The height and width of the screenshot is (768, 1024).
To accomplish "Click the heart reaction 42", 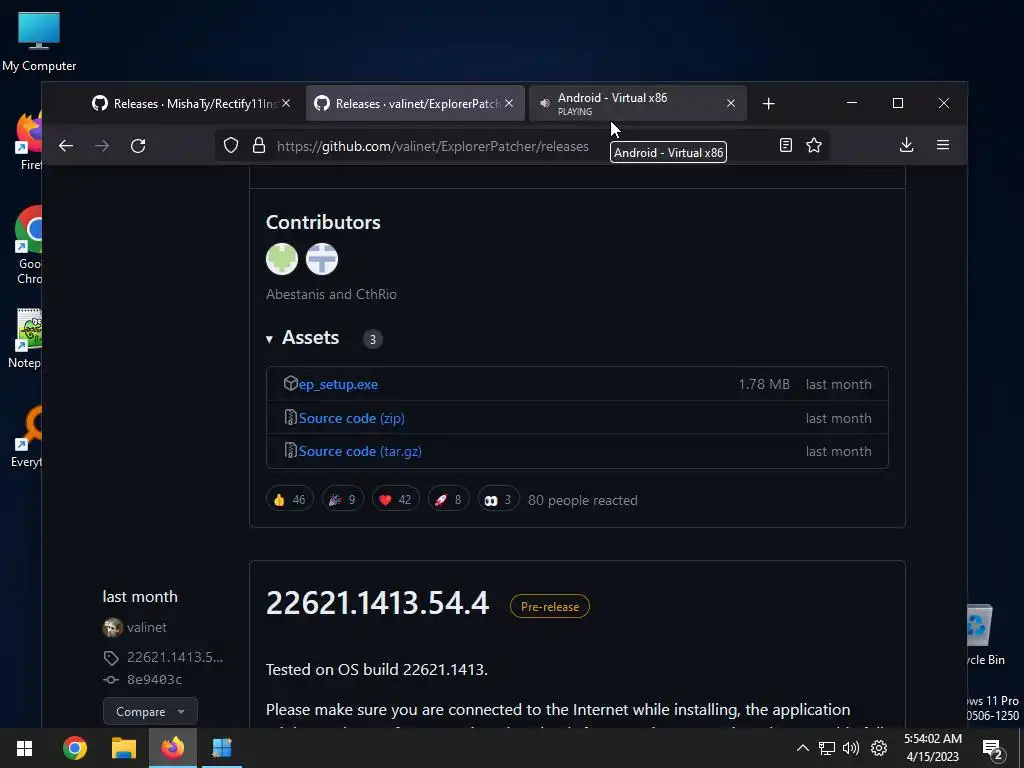I will tap(395, 500).
